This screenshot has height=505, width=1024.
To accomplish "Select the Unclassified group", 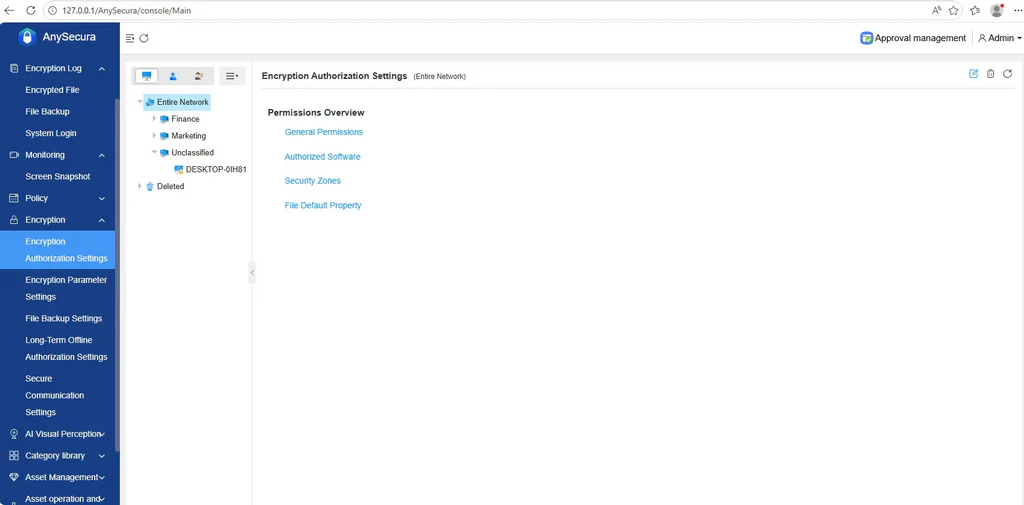I will [x=193, y=152].
